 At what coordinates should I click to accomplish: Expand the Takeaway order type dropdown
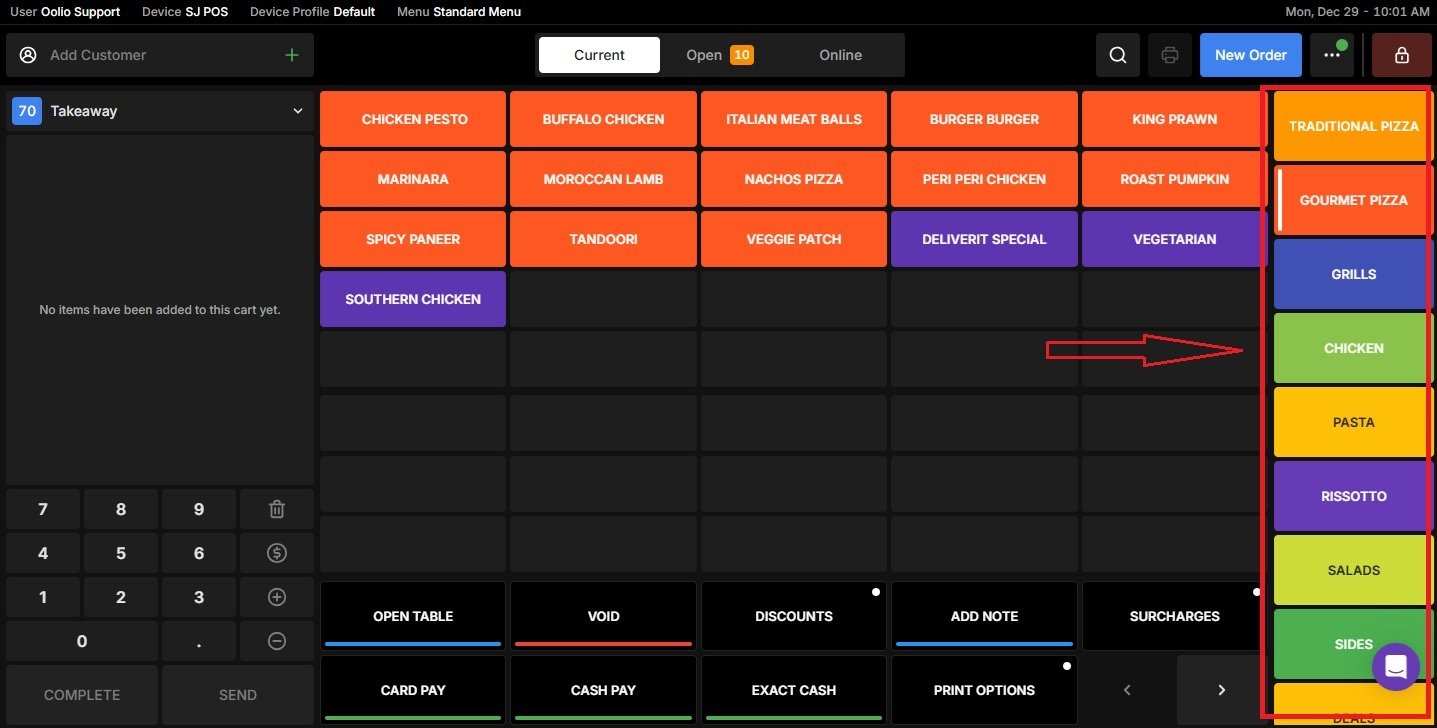tap(297, 111)
